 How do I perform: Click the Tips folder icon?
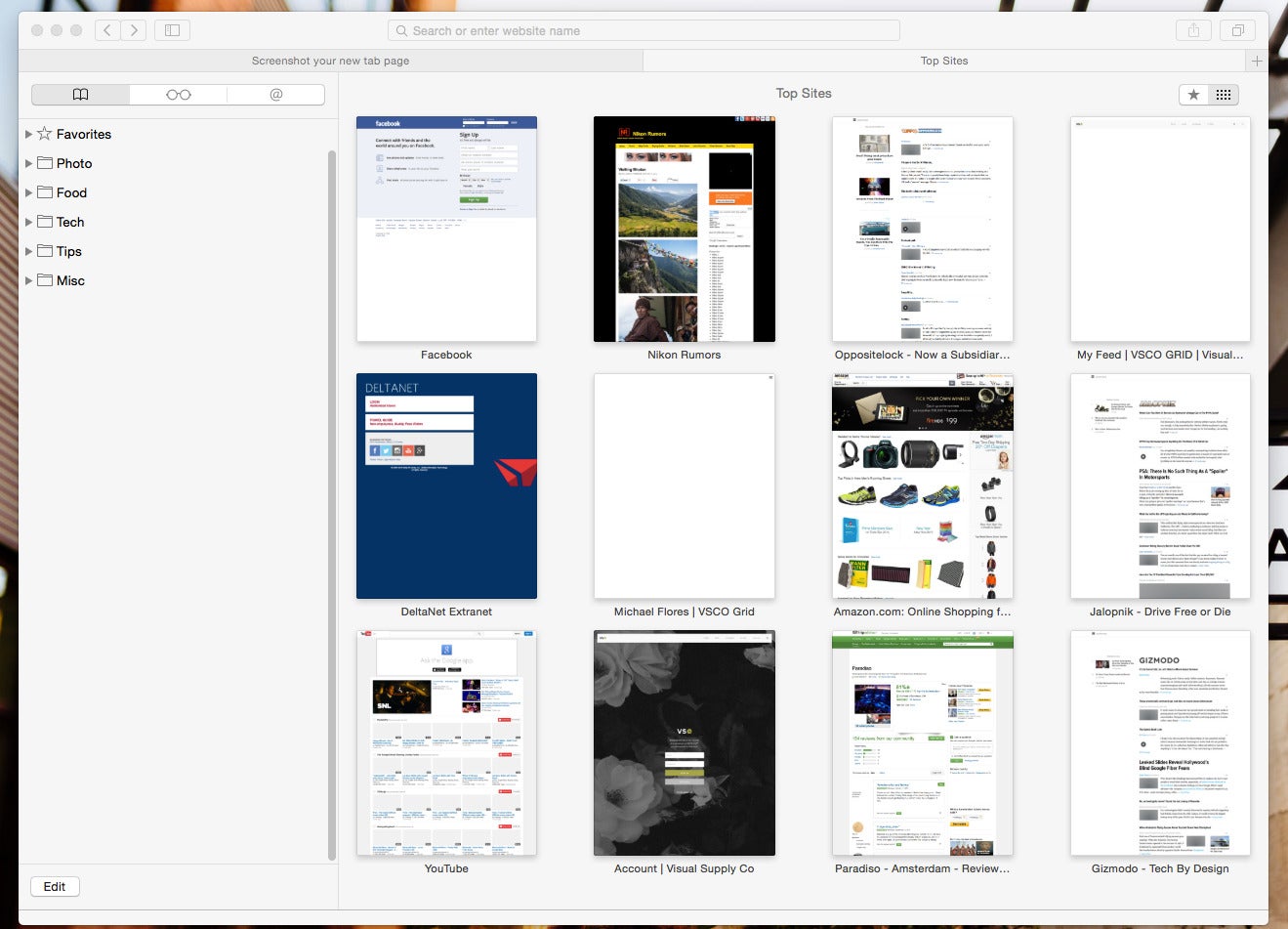(x=45, y=251)
